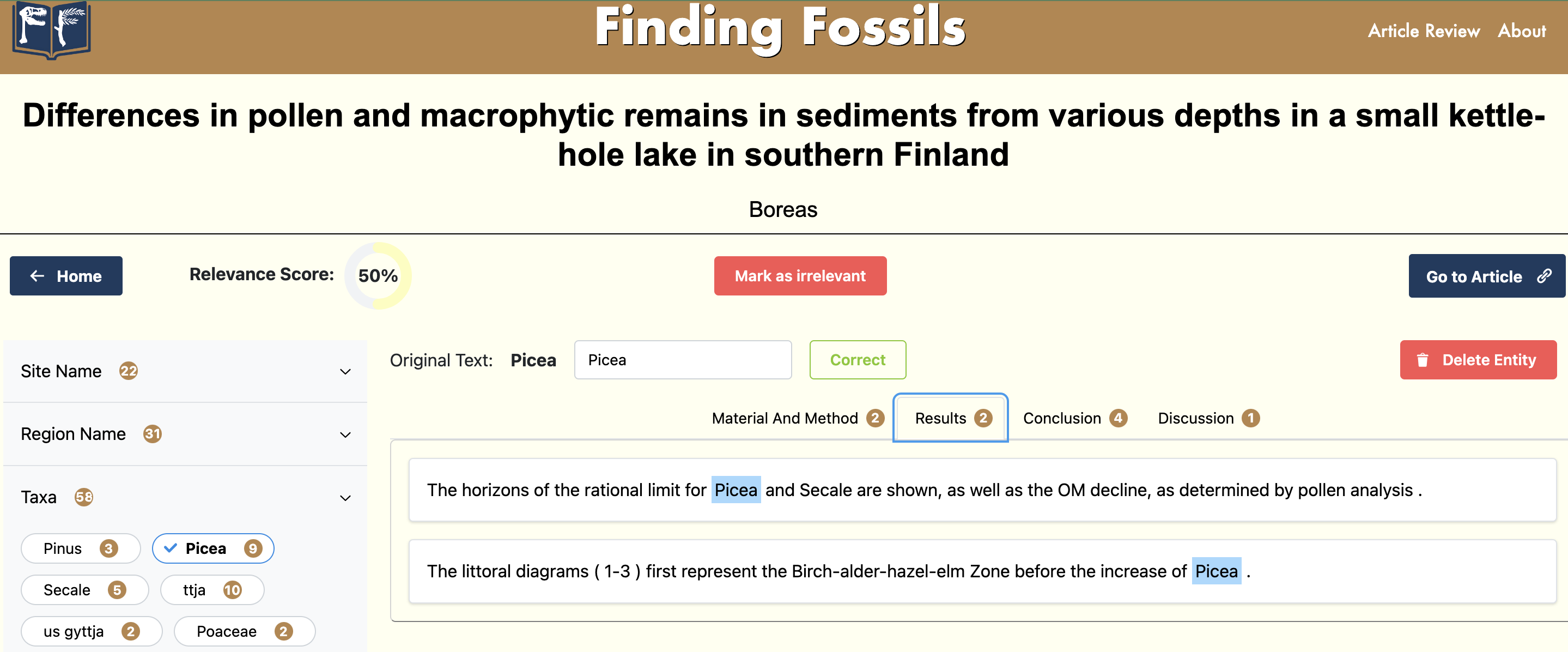
Task: Expand the Region Name section
Action: point(345,434)
